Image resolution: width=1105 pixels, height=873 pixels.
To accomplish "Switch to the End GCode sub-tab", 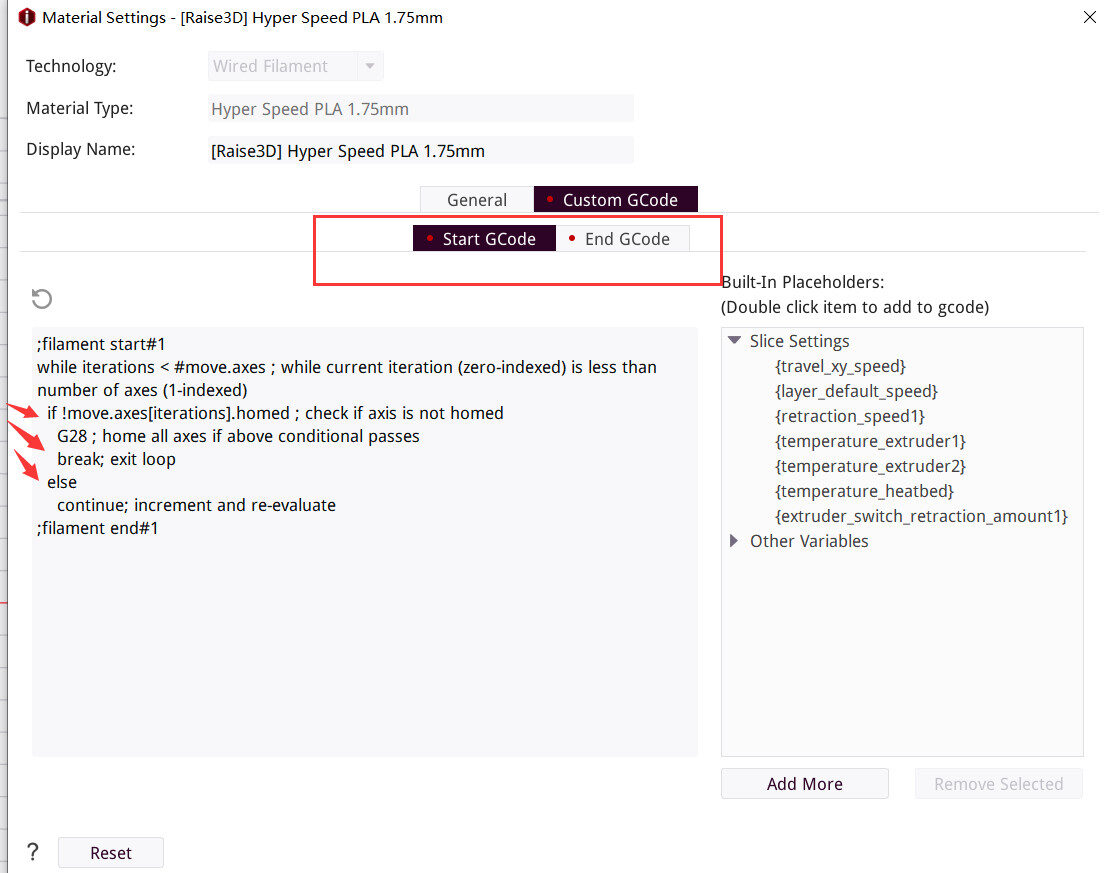I will pyautogui.click(x=622, y=239).
